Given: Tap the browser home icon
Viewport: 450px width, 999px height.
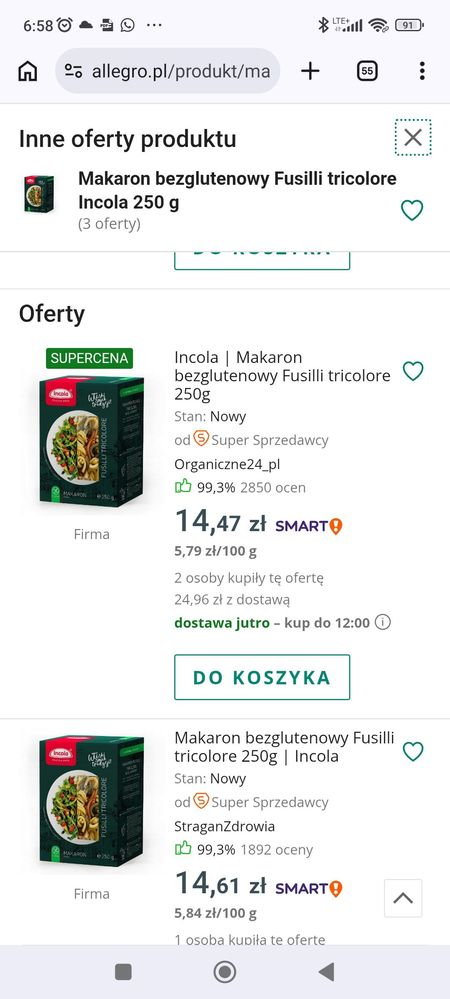Looking at the screenshot, I should point(27,71).
